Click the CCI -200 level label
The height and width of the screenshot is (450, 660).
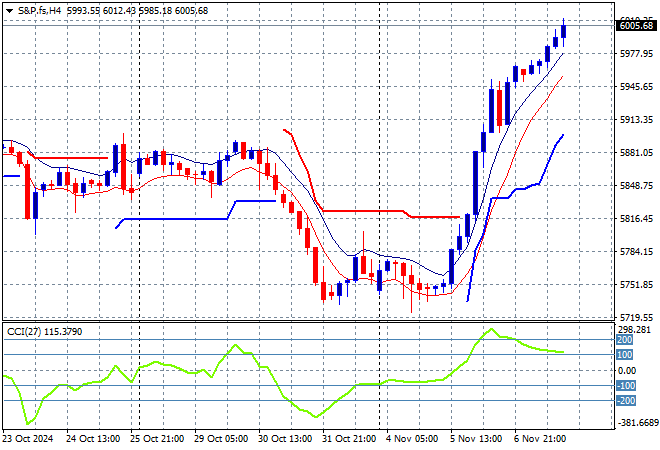pyautogui.click(x=626, y=401)
